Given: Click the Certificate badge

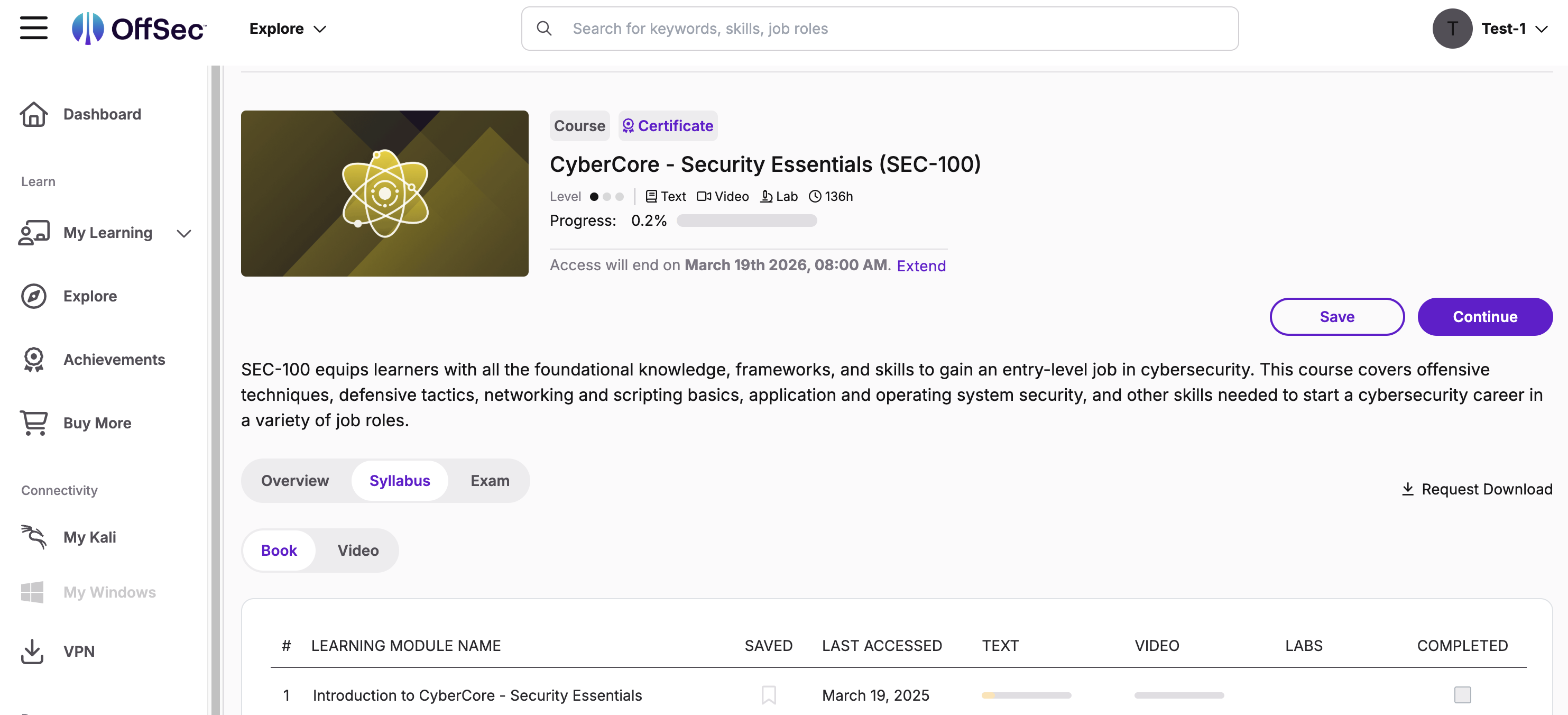Looking at the screenshot, I should click(x=668, y=125).
